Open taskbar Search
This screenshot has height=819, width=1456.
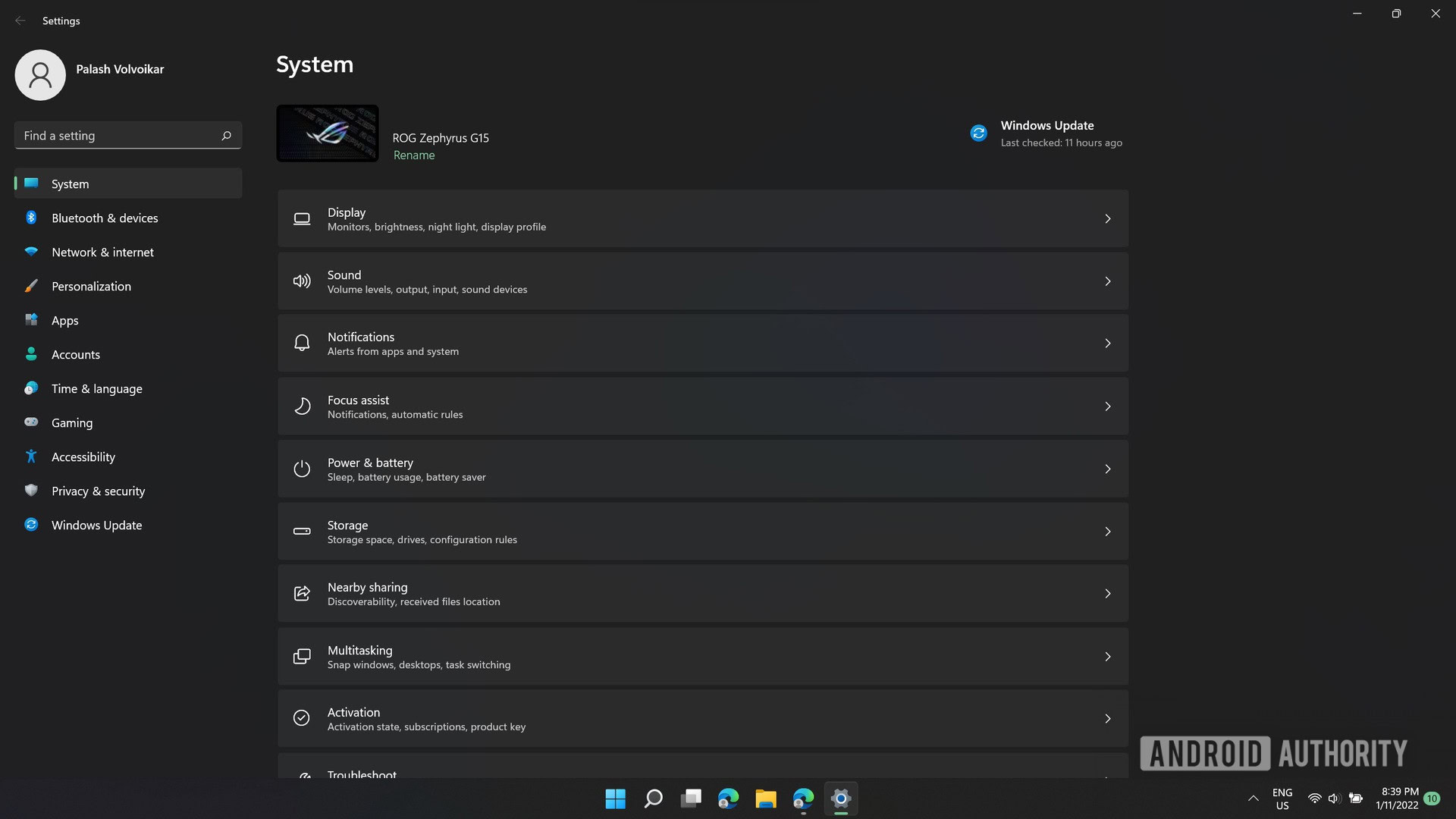(653, 799)
